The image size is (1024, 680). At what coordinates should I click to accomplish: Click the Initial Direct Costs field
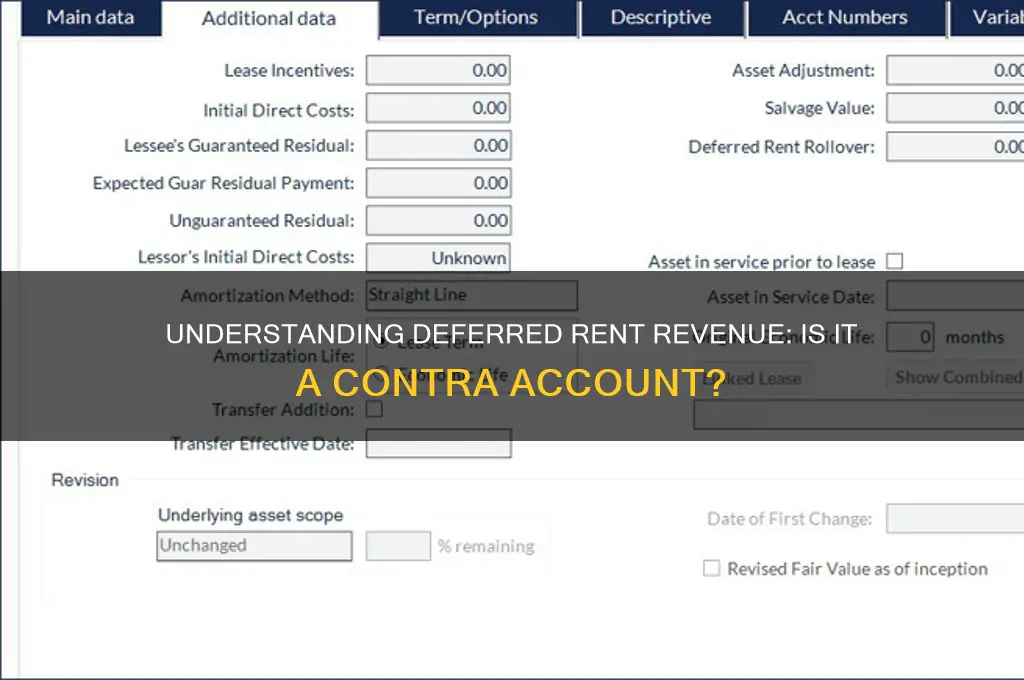[438, 108]
